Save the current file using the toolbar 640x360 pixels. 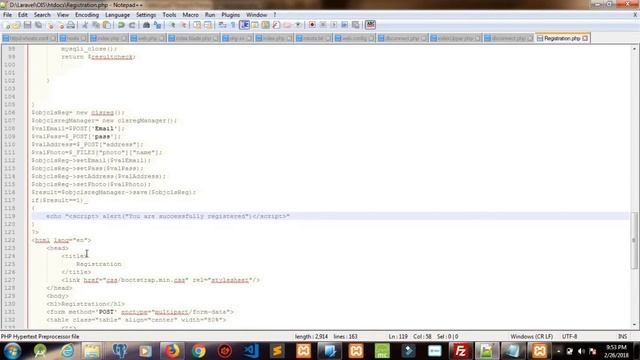27,25
